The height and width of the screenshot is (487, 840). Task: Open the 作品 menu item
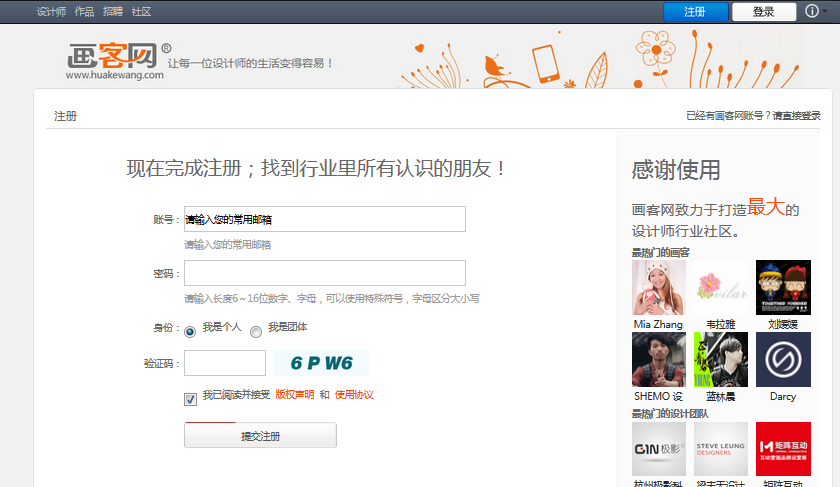coord(85,12)
